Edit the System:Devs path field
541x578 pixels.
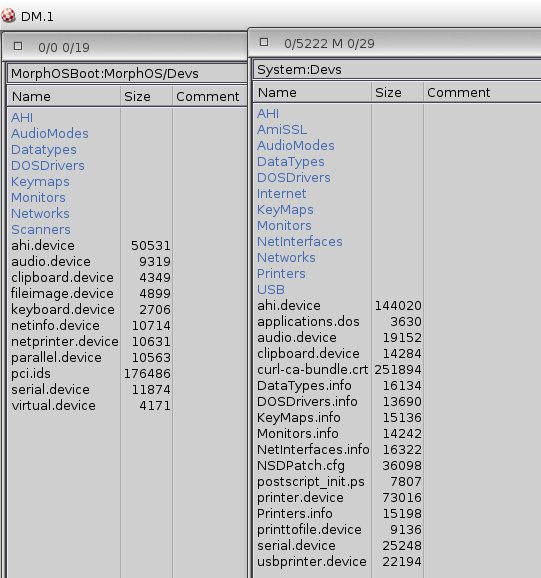pyautogui.click(x=397, y=69)
